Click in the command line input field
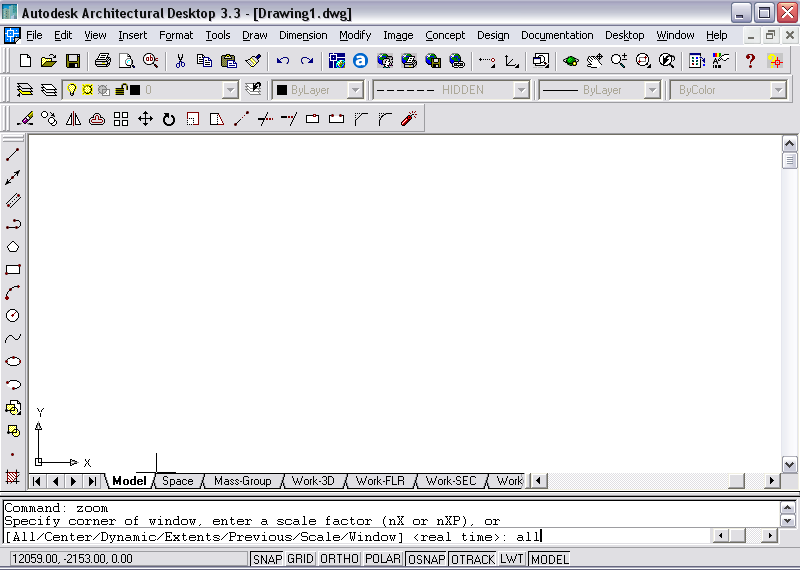 pyautogui.click(x=357, y=536)
